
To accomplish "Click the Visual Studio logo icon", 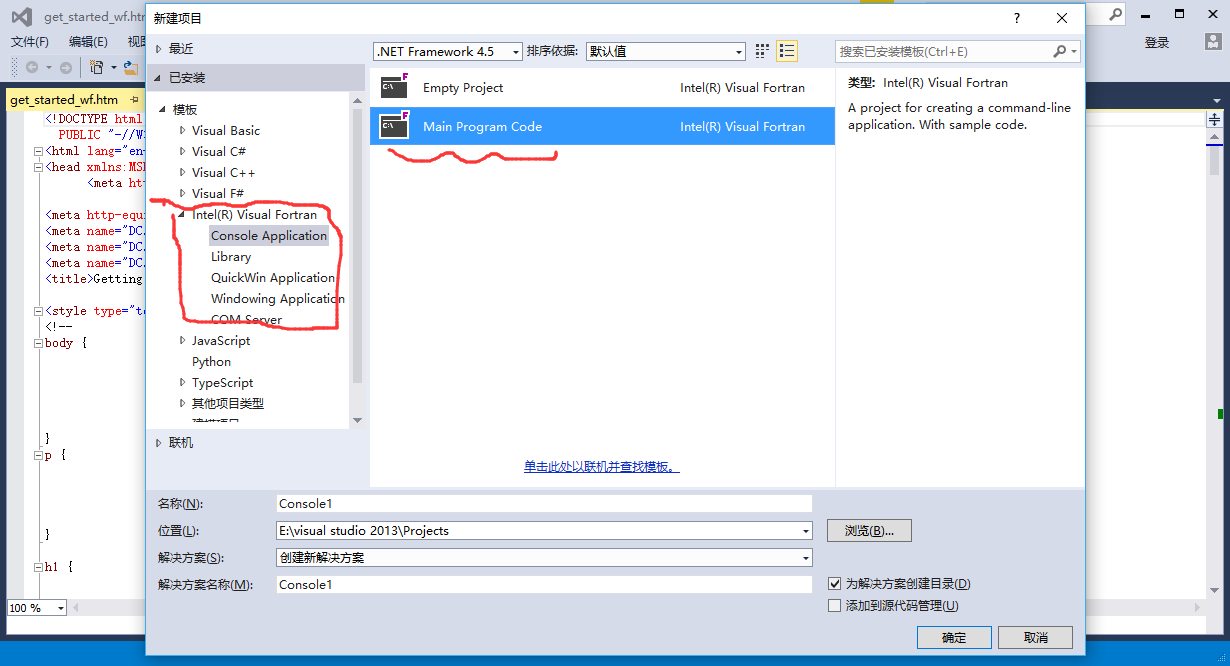I will pos(21,17).
